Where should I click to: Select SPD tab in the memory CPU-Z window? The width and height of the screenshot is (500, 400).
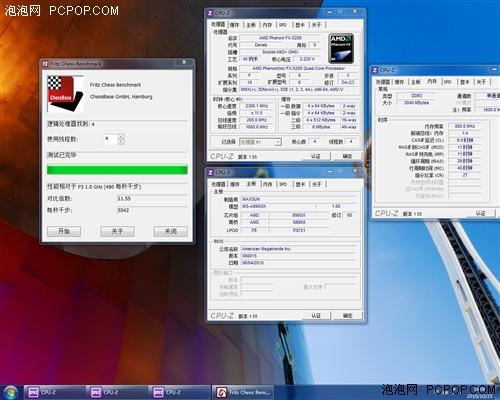tap(448, 82)
